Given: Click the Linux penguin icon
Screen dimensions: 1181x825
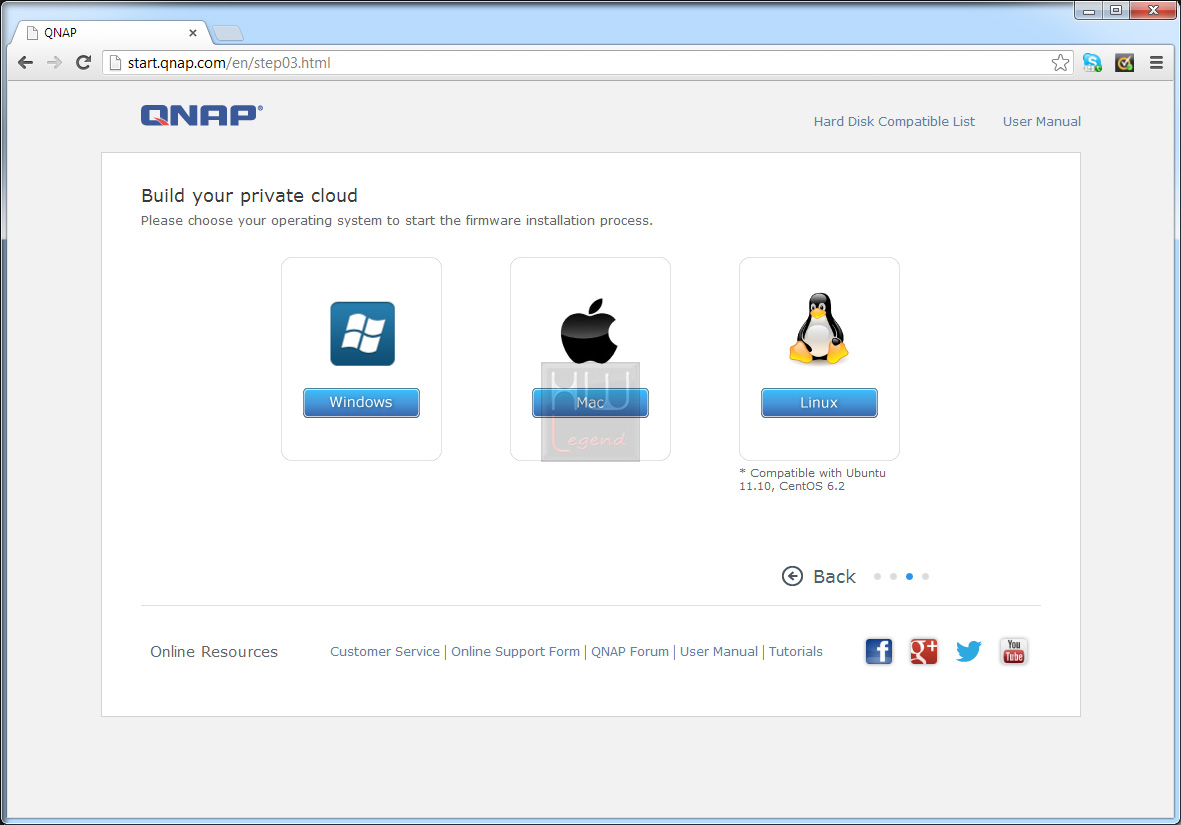Looking at the screenshot, I should coord(819,328).
